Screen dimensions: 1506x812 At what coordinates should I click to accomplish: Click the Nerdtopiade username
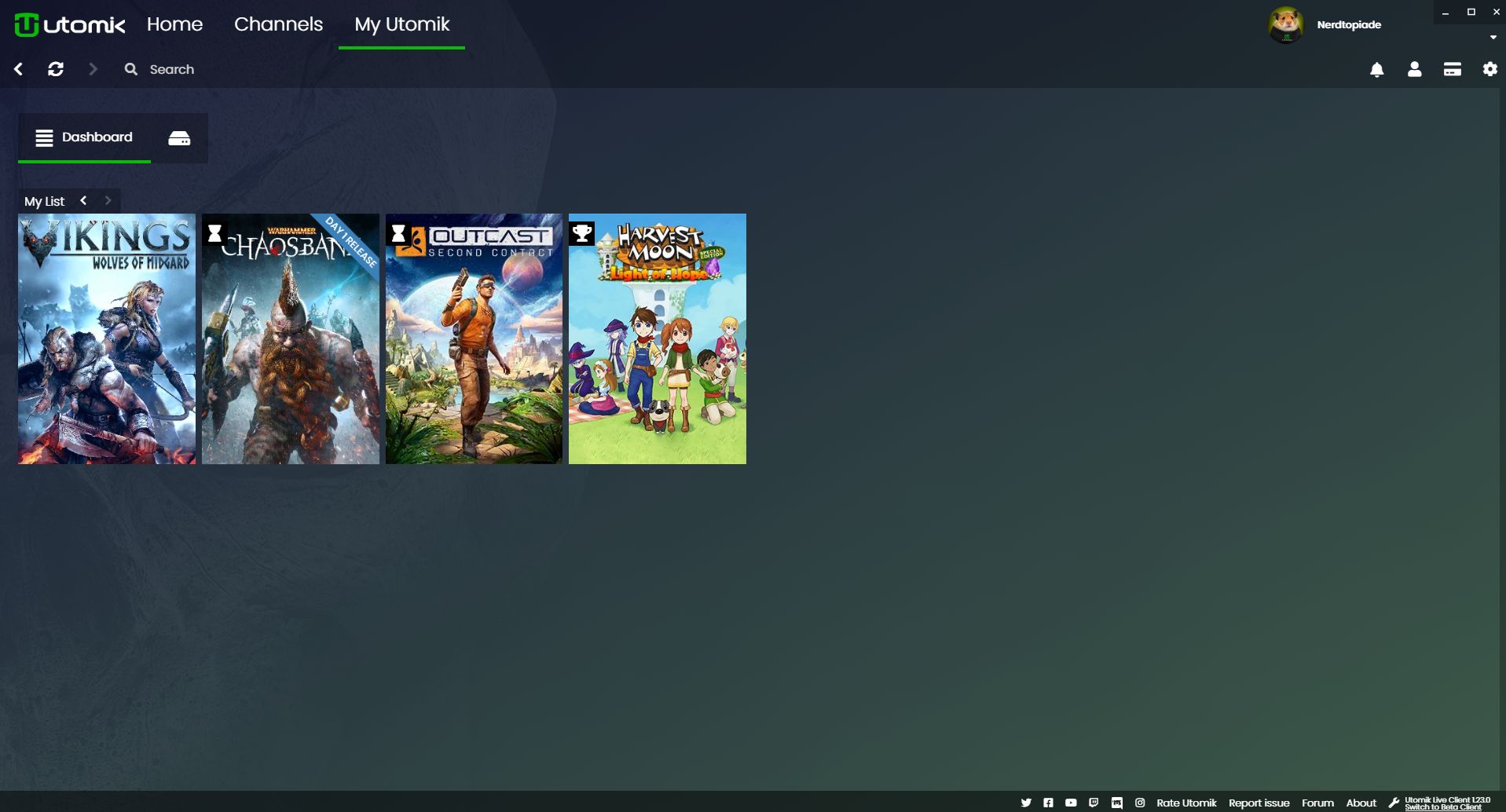[1349, 24]
